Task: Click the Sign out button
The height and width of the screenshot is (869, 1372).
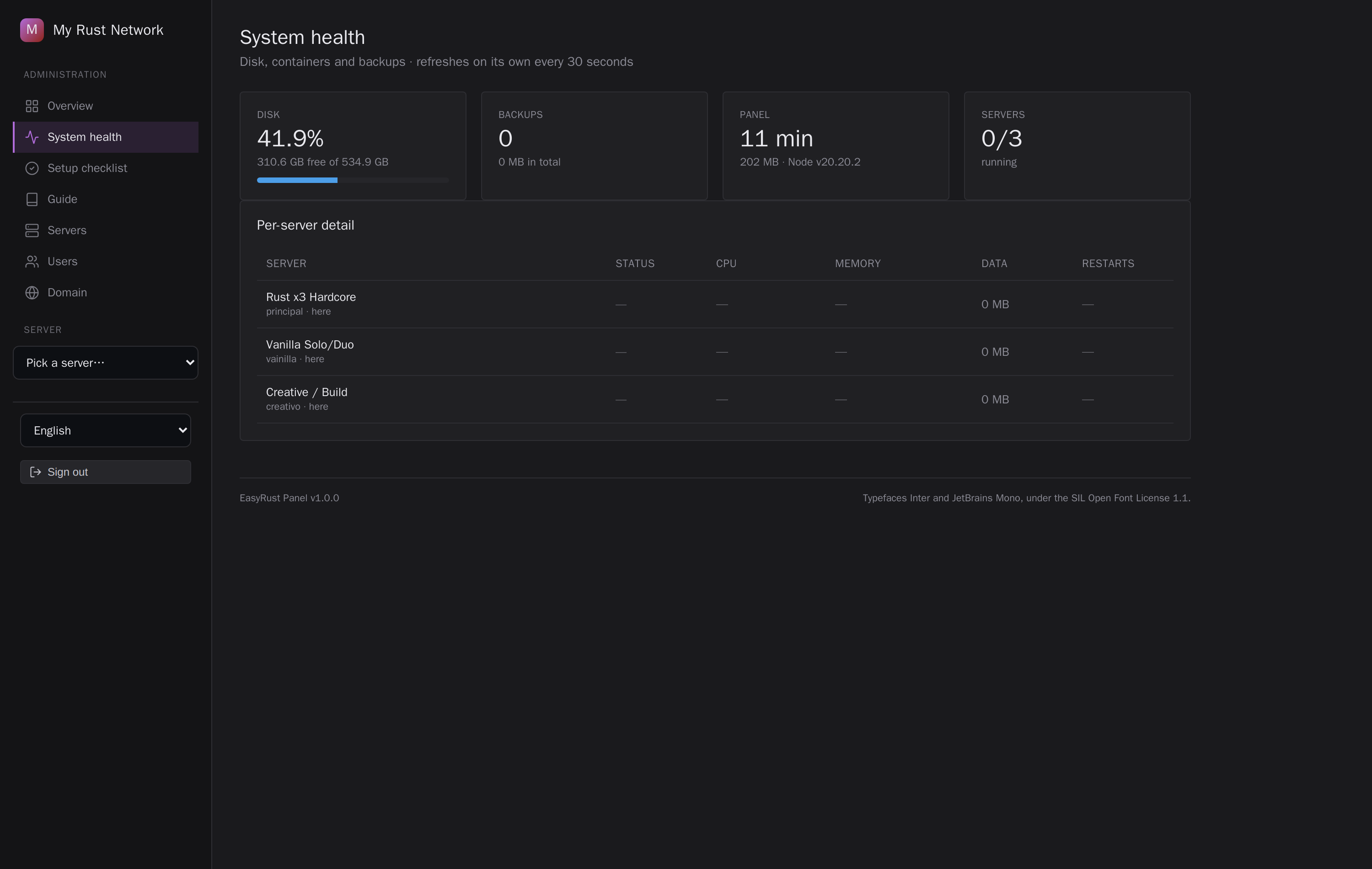Action: click(x=106, y=472)
